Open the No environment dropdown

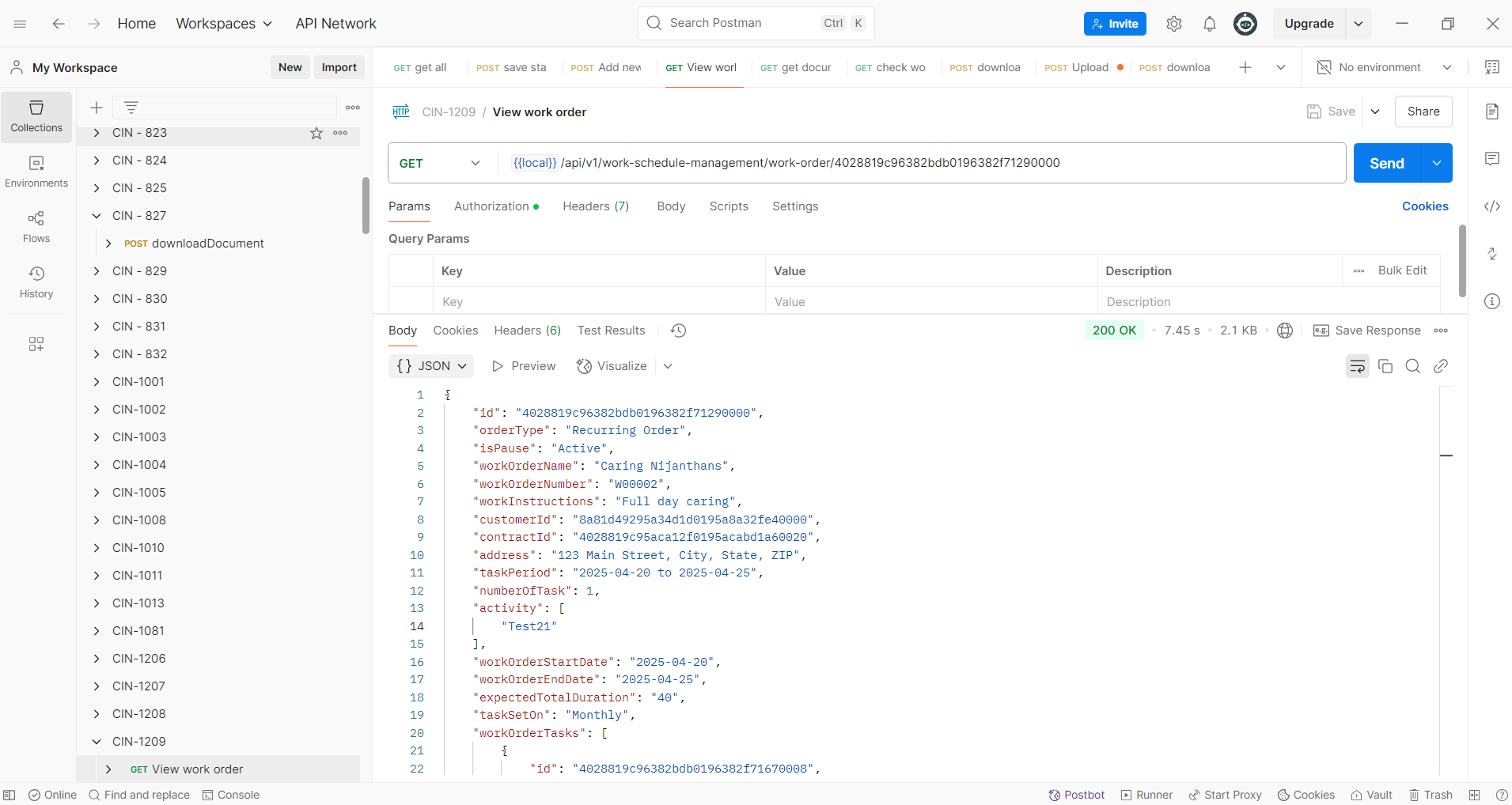1384,67
